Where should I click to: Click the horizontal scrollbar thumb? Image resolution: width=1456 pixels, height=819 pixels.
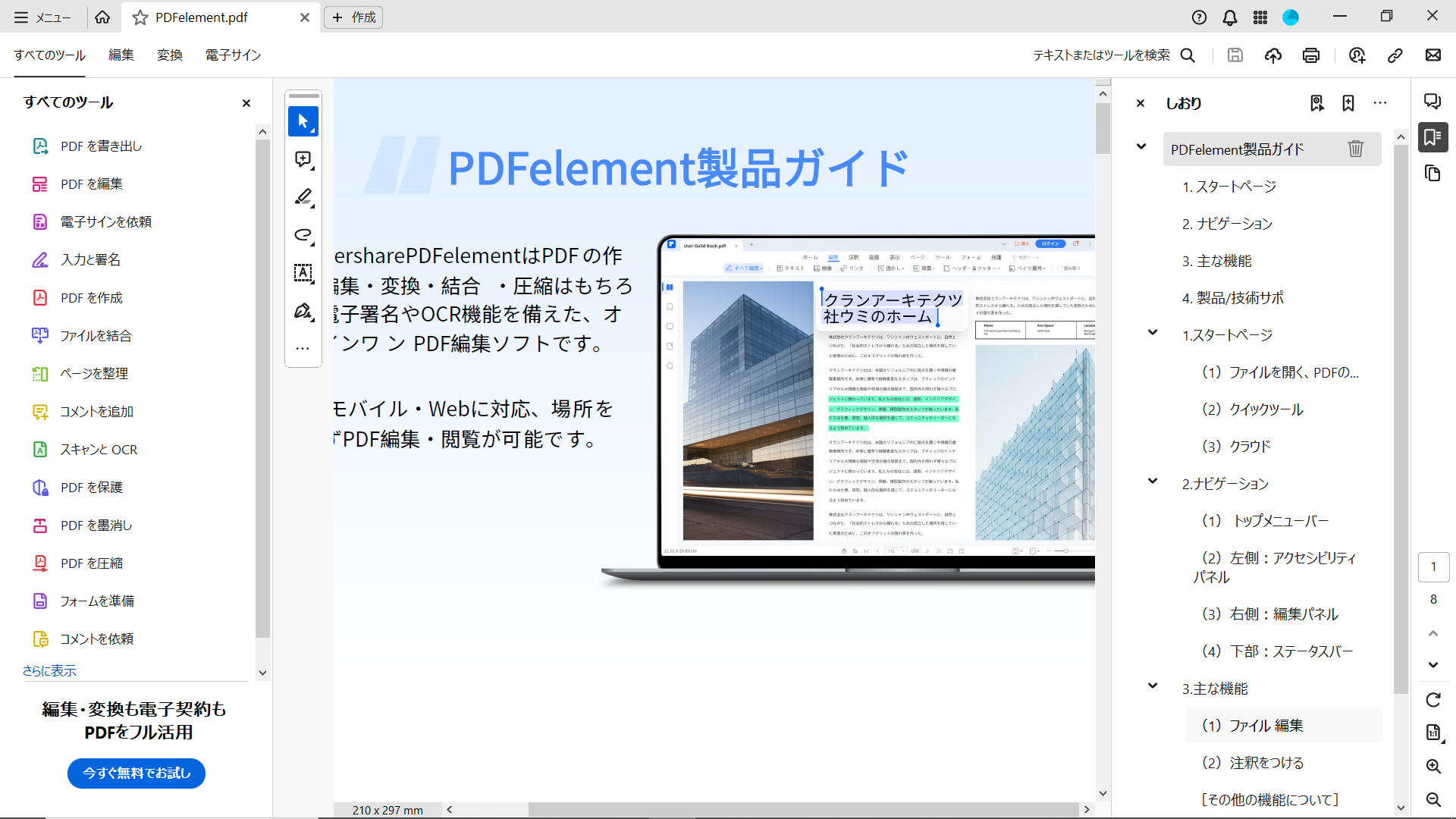pyautogui.click(x=804, y=809)
